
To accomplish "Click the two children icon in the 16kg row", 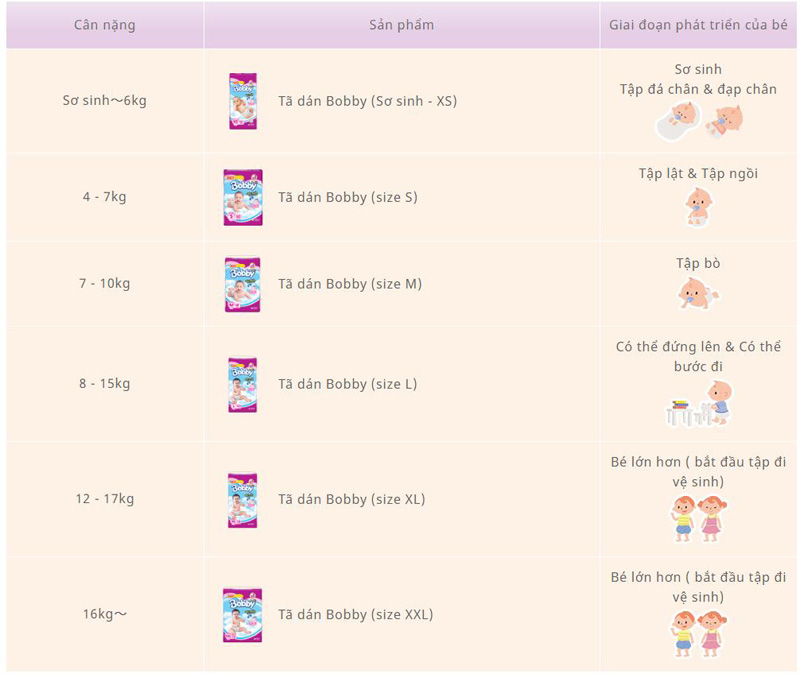I will click(698, 634).
